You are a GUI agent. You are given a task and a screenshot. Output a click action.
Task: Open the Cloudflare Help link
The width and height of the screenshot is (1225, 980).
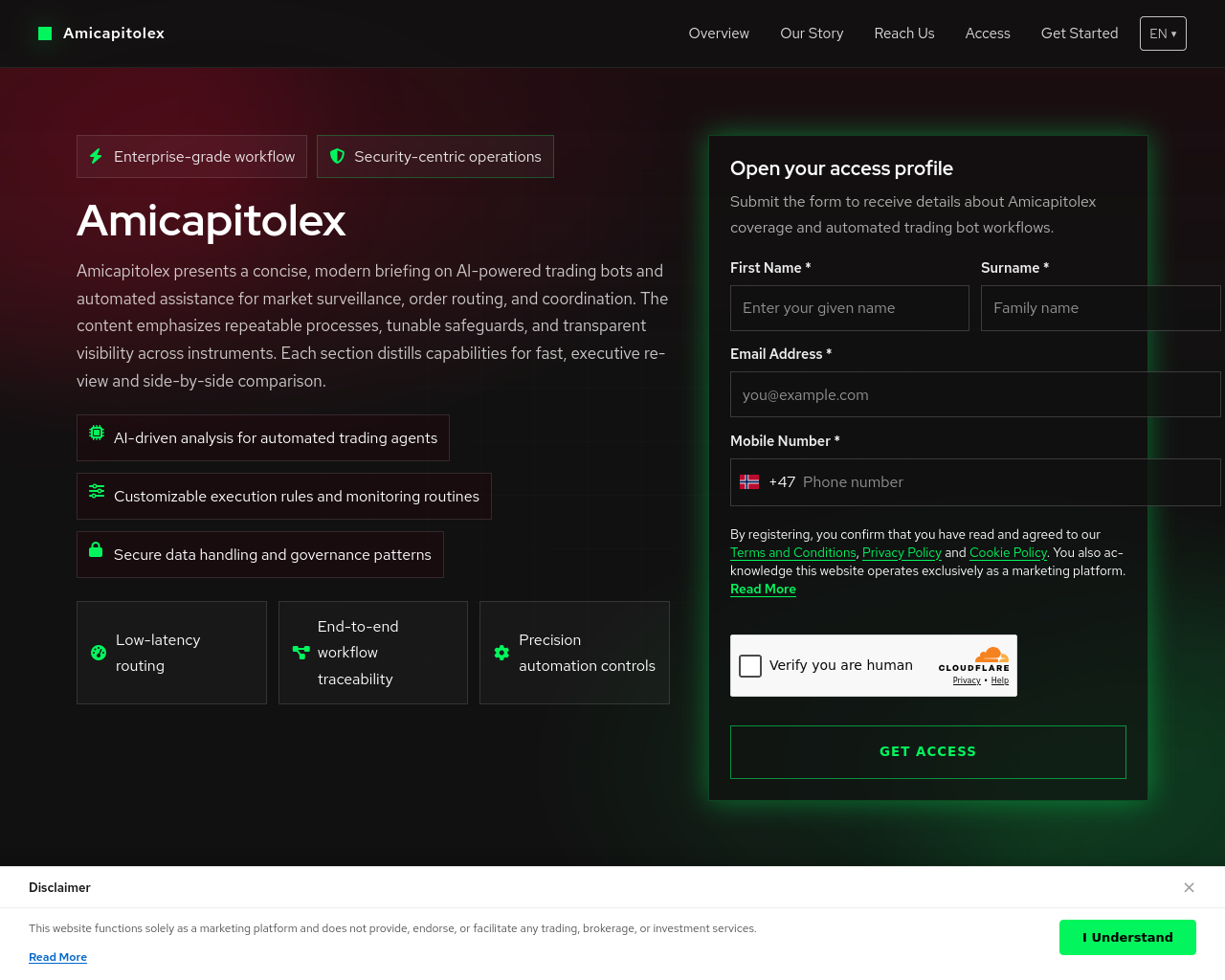pos(1000,680)
